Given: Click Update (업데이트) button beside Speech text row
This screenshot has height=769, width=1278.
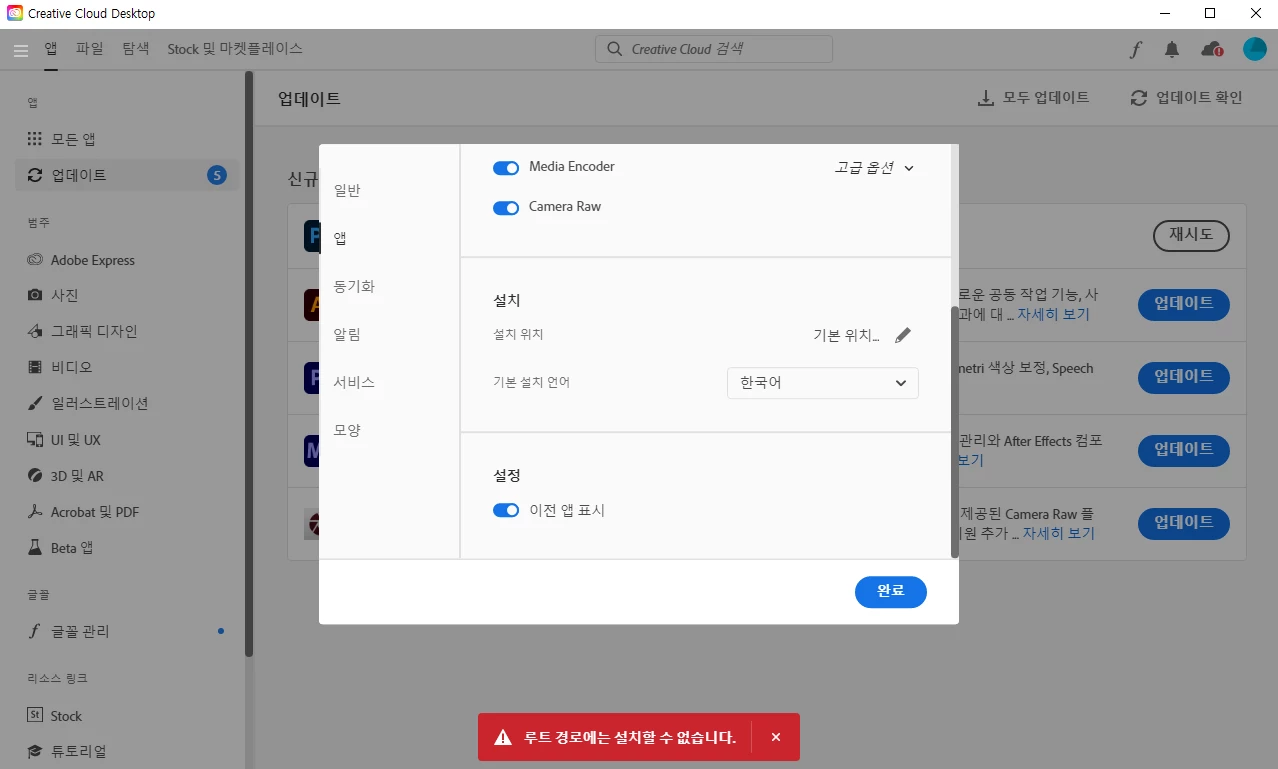Looking at the screenshot, I should tap(1184, 377).
